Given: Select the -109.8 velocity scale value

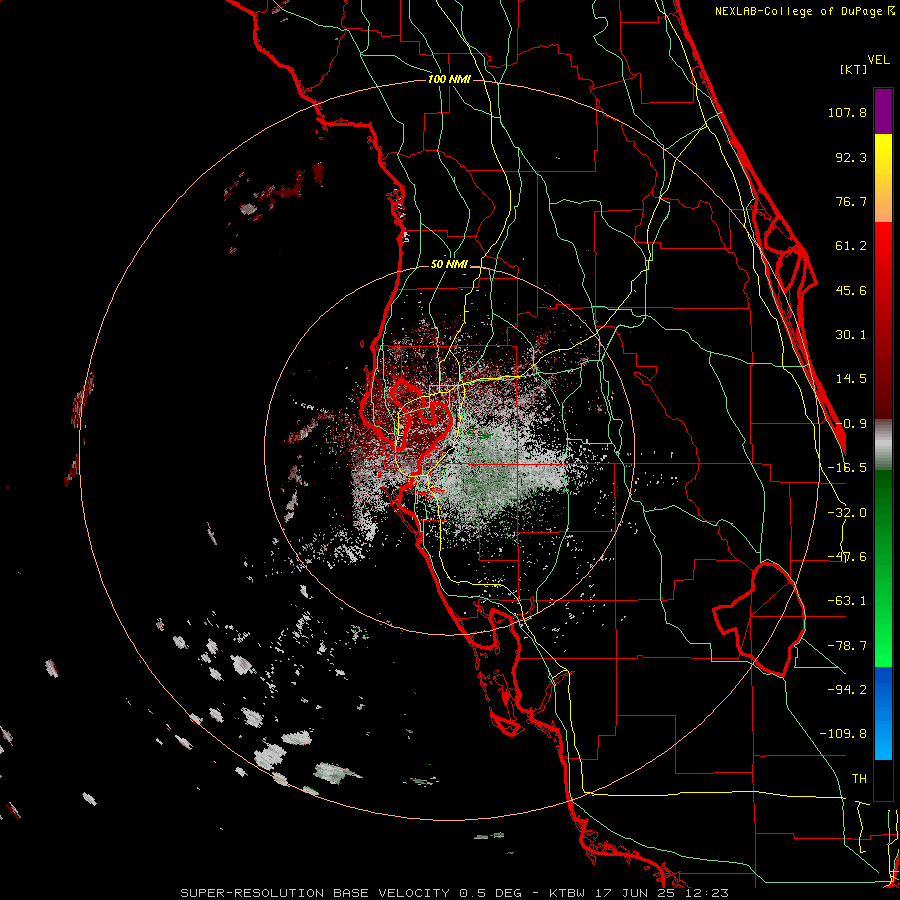Looking at the screenshot, I should (x=843, y=734).
